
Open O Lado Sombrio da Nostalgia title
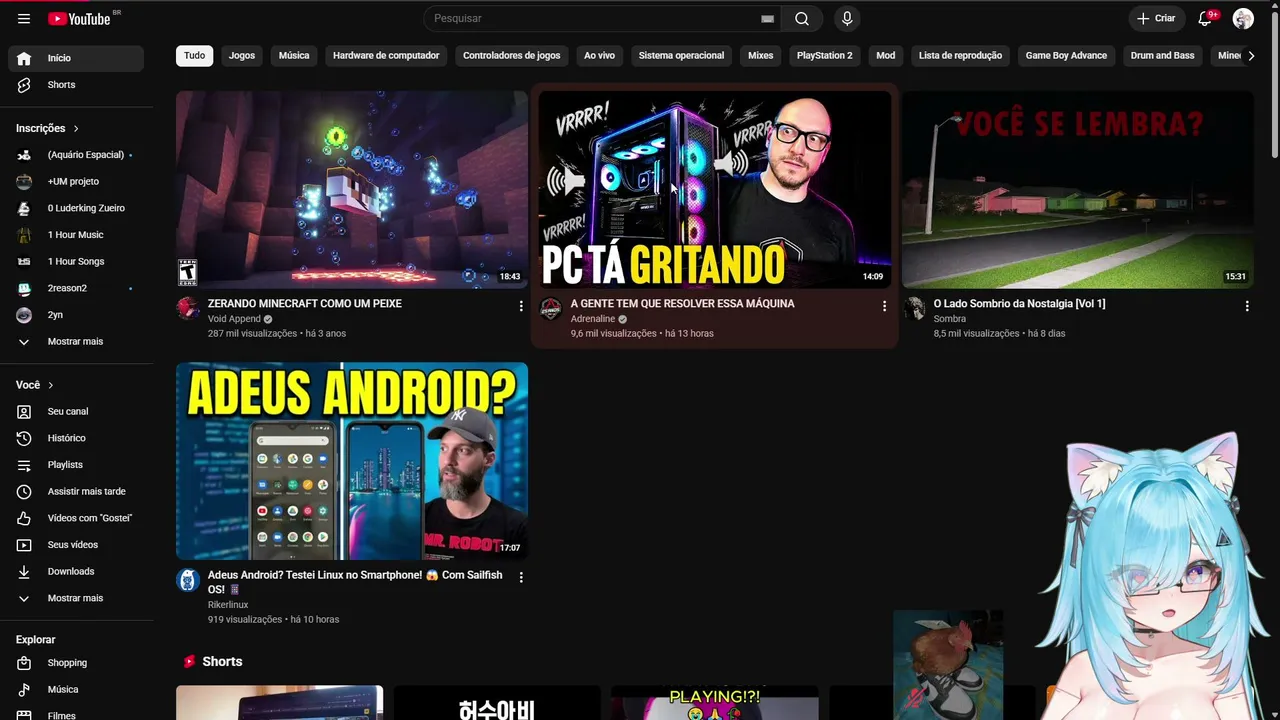coord(1020,304)
